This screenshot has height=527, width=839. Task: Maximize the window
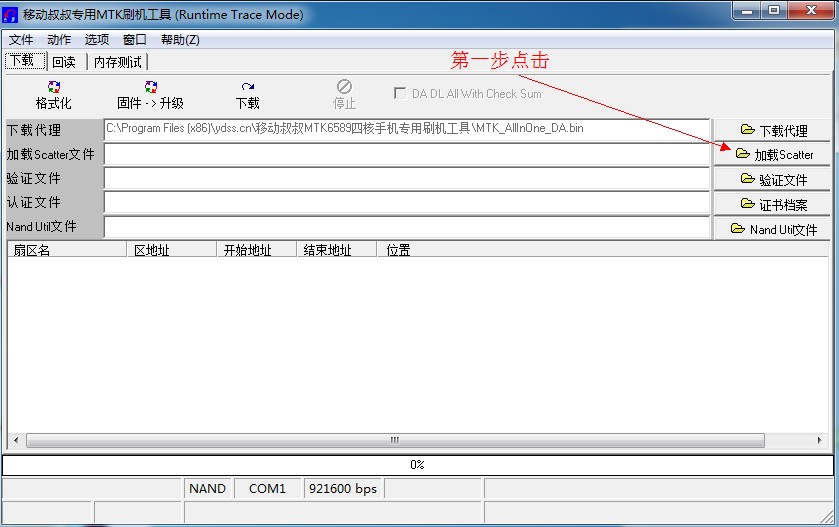point(774,11)
